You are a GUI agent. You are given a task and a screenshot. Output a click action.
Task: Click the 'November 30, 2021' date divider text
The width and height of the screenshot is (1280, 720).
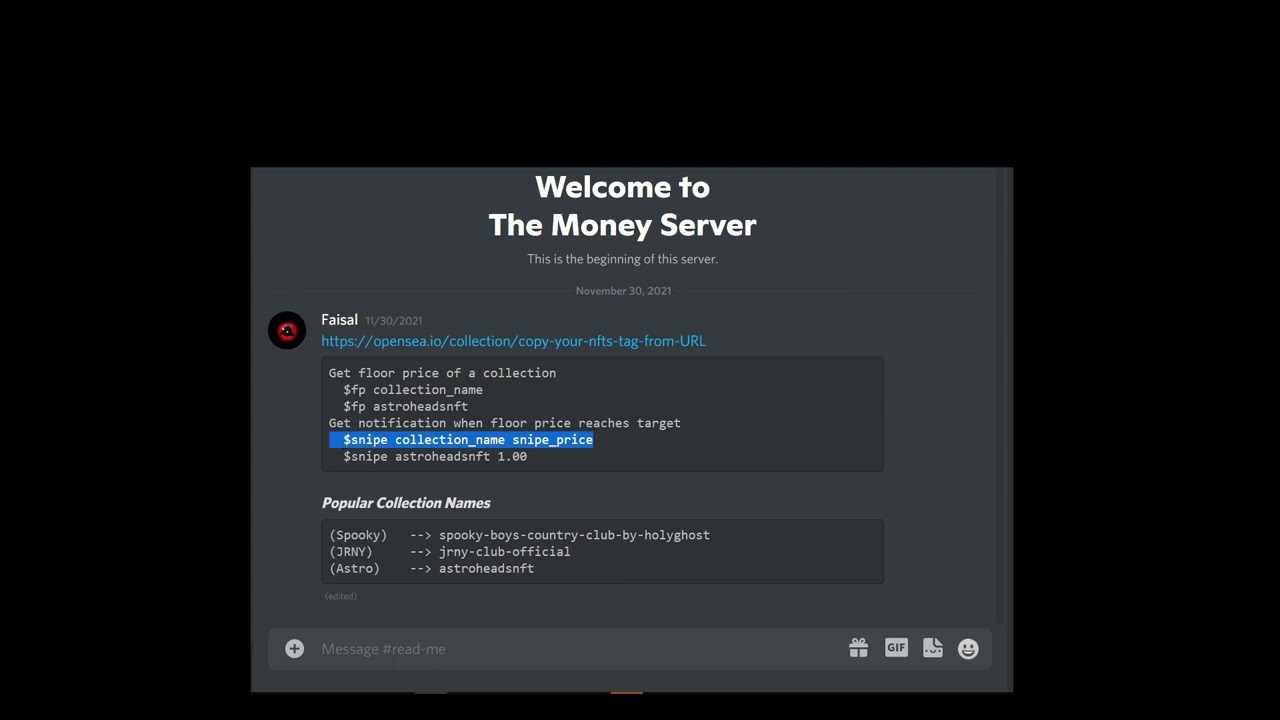coord(623,291)
